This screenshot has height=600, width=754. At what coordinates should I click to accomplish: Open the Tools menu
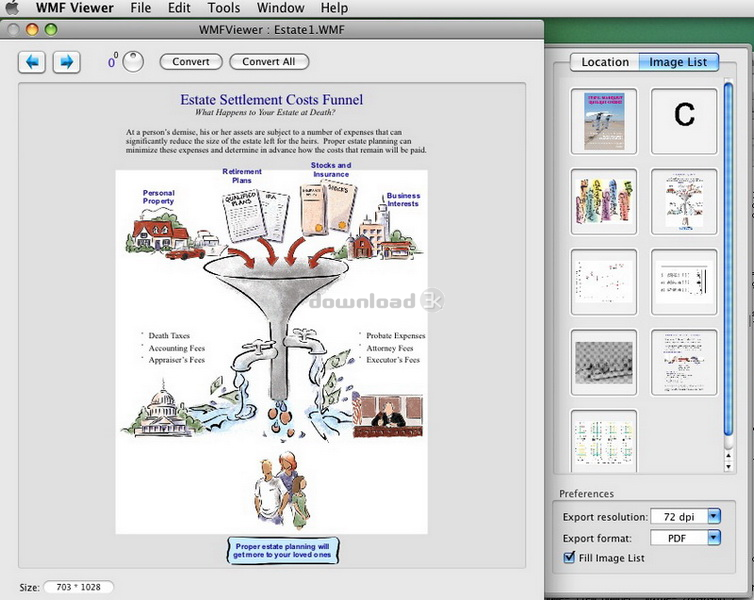(x=223, y=8)
